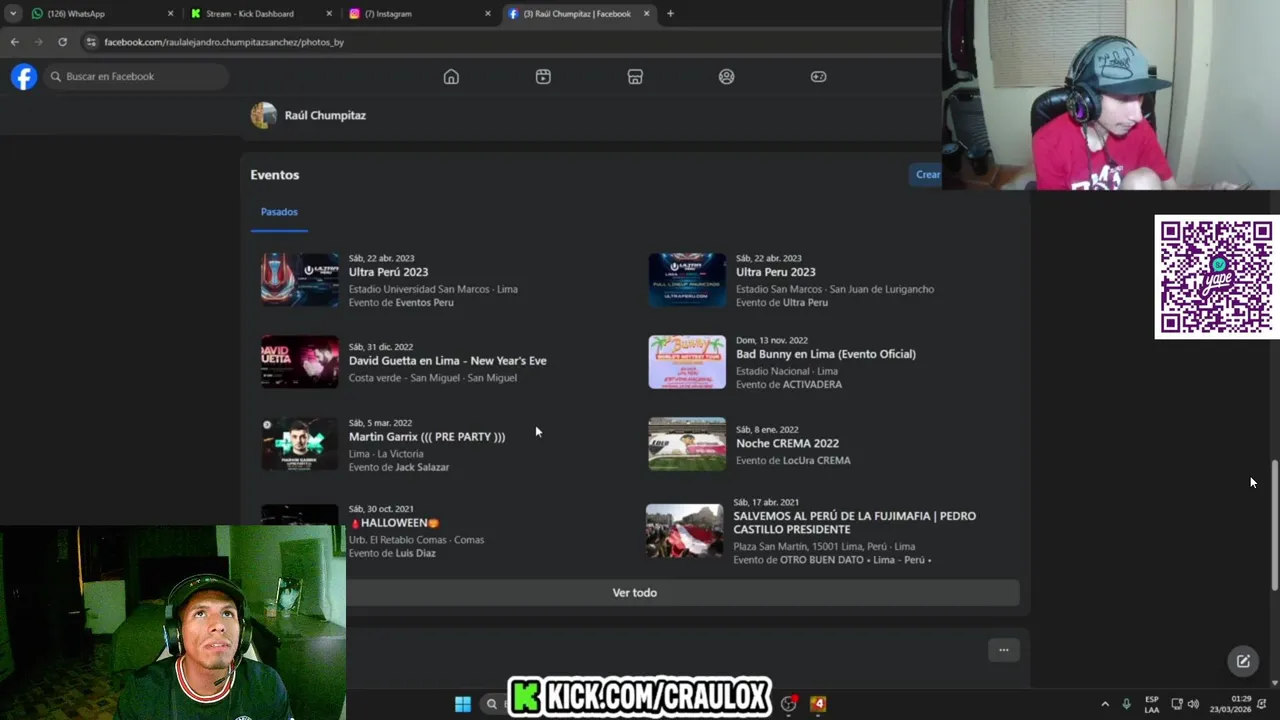Click the Eventos section heading
Viewport: 1280px width, 720px height.
tap(275, 175)
